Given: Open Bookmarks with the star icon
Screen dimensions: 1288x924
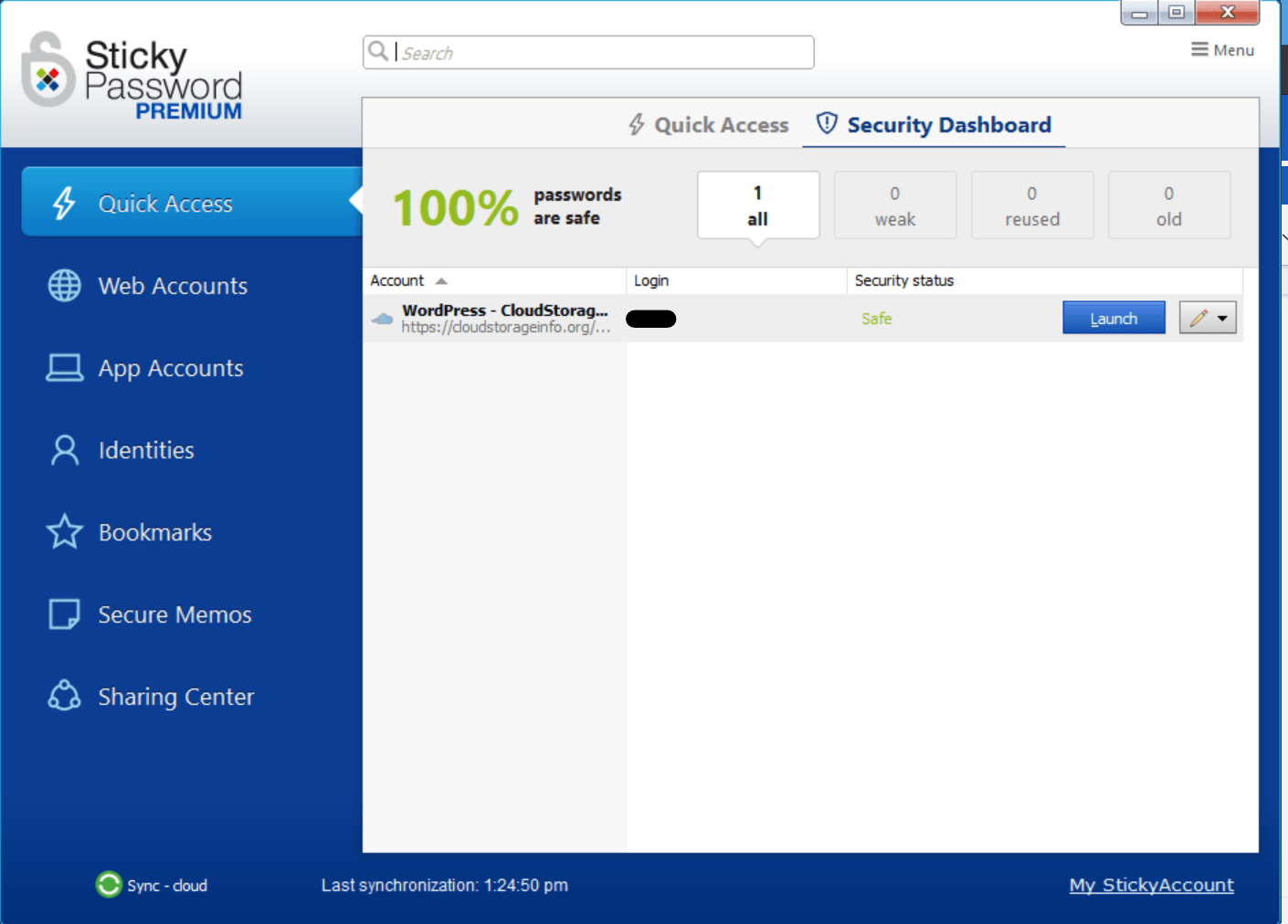Looking at the screenshot, I should click(63, 531).
